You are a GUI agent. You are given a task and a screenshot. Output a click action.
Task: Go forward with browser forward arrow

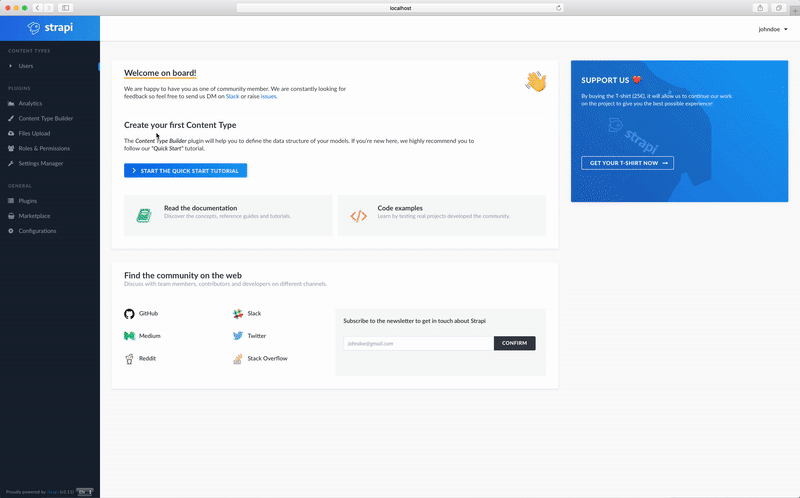pyautogui.click(x=49, y=8)
